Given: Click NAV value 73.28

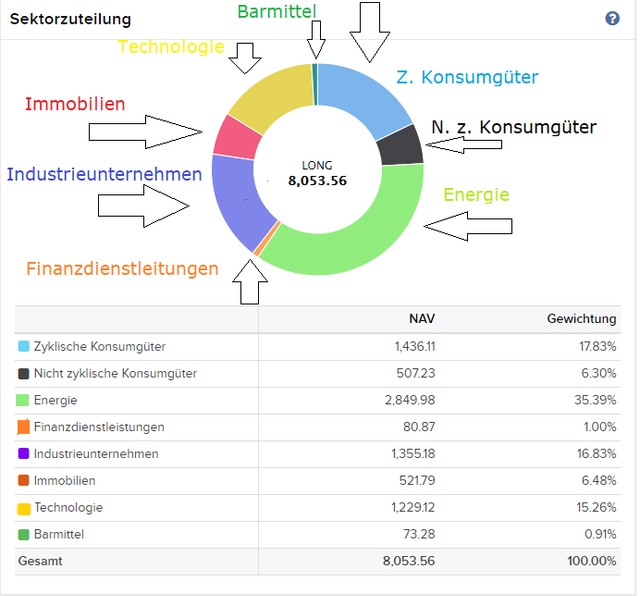Looking at the screenshot, I should [419, 534].
